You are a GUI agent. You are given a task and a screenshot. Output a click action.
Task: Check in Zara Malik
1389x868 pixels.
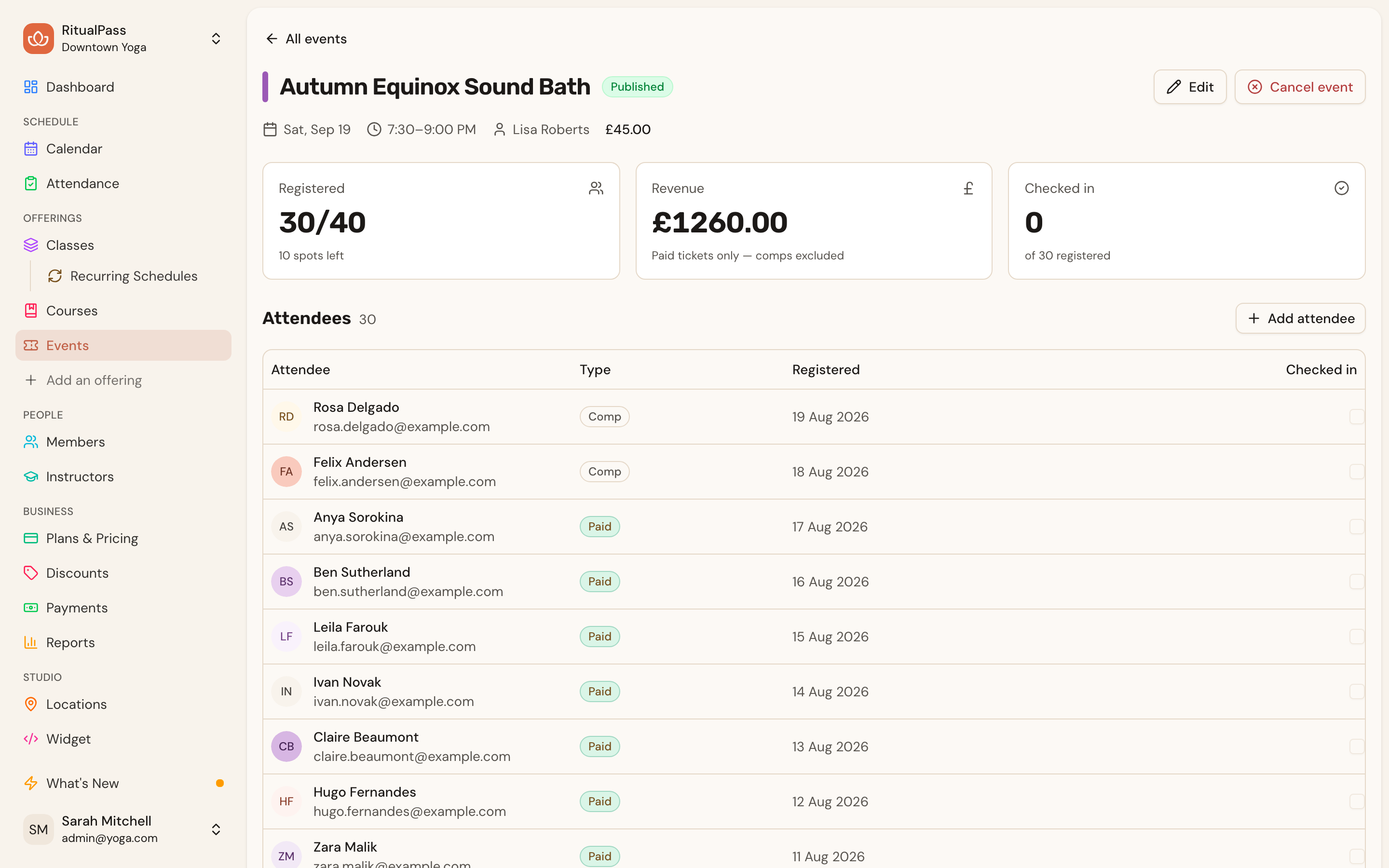[1356, 856]
